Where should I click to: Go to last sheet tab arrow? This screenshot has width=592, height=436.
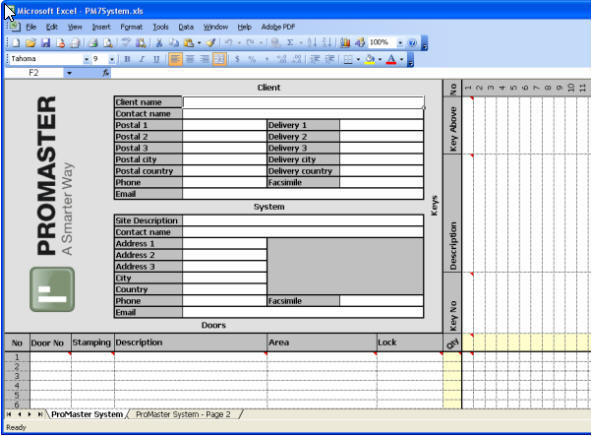pos(40,414)
